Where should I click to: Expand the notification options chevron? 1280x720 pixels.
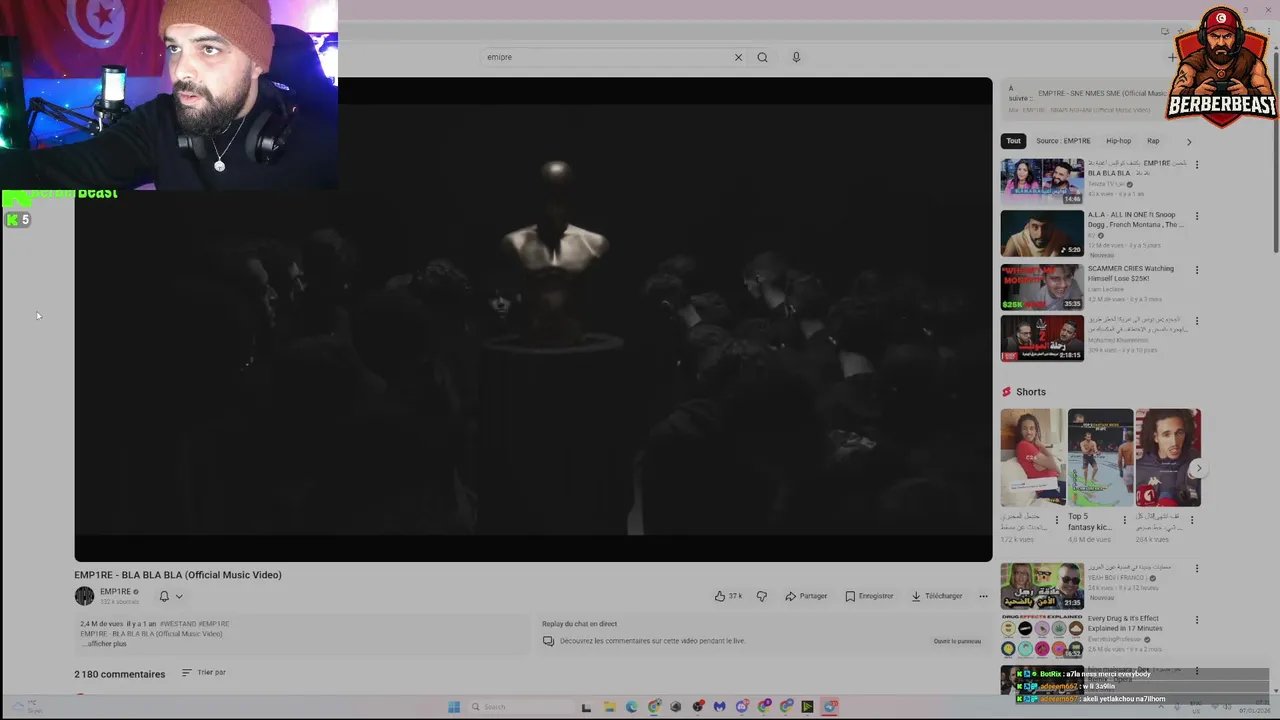coord(179,596)
